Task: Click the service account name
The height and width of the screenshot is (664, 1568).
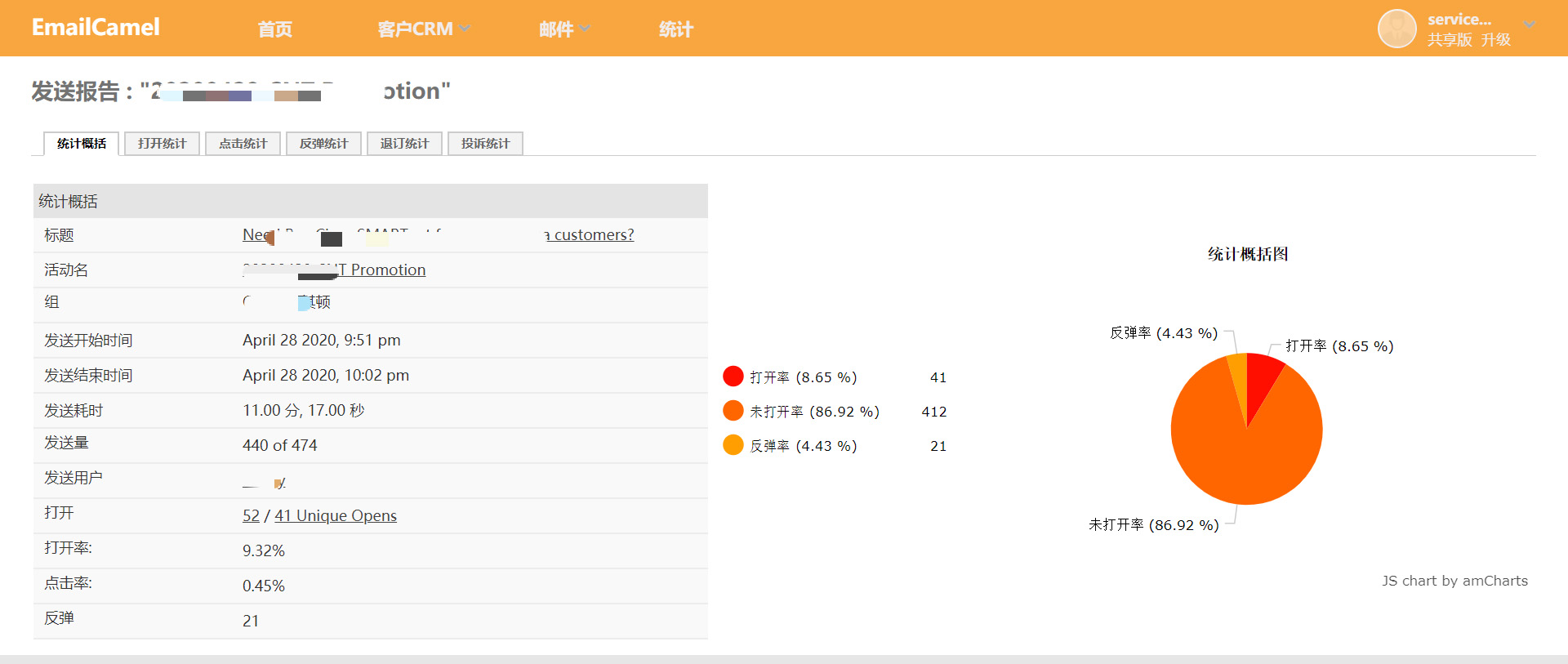Action: pos(1459,20)
